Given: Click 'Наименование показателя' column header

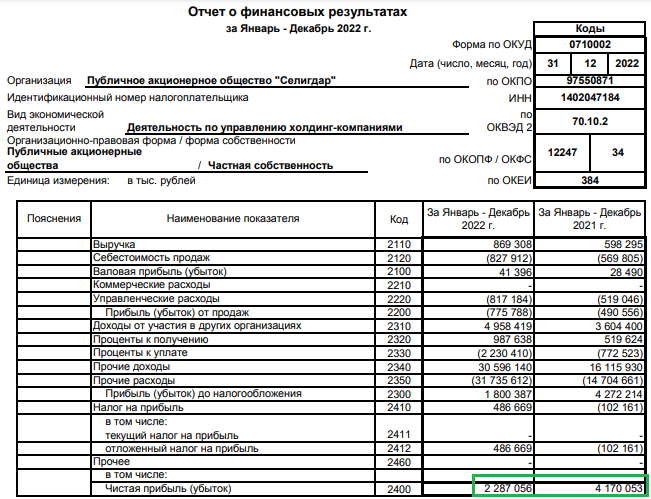Looking at the screenshot, I should coord(233,218).
